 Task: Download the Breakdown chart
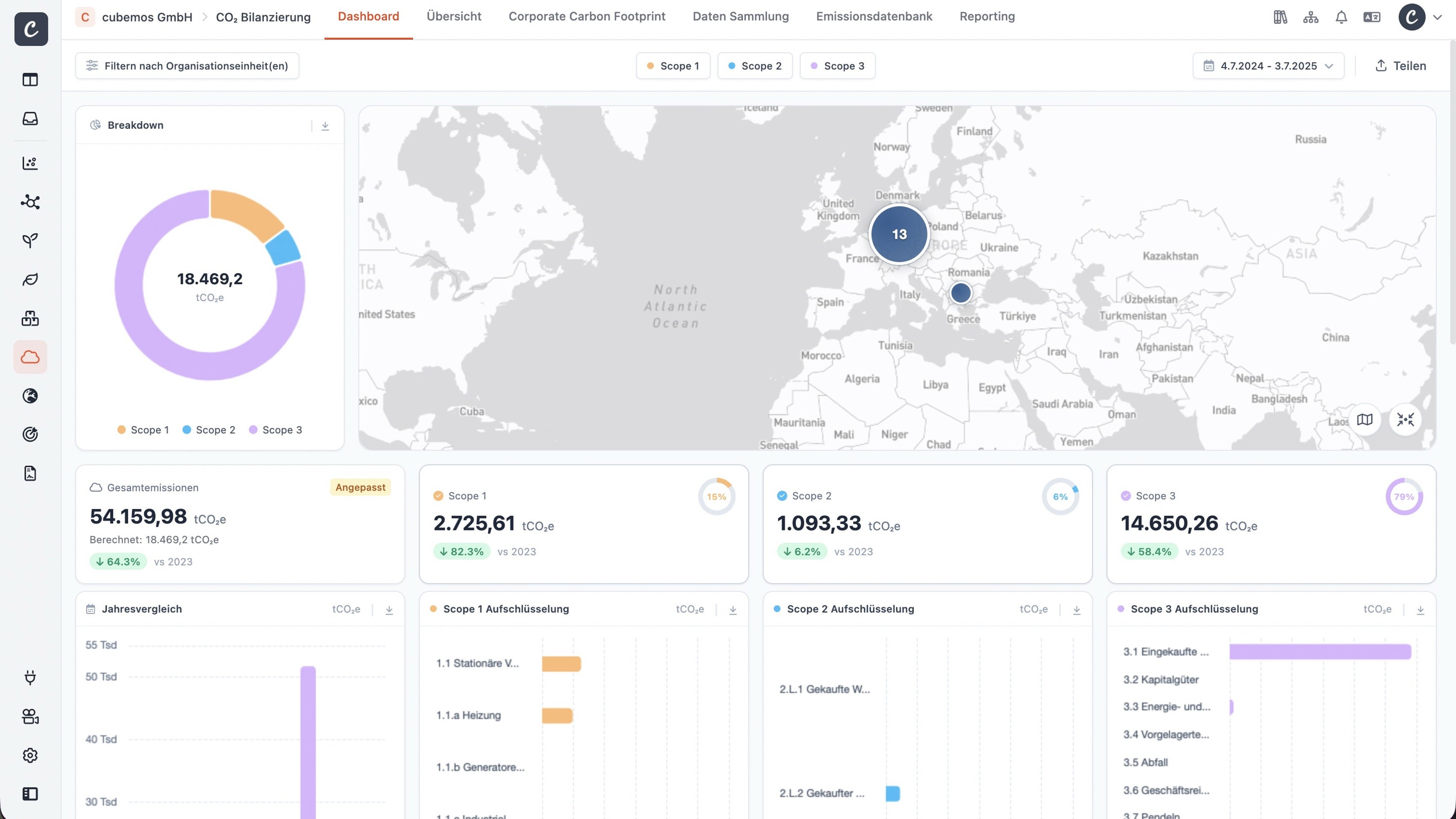[325, 125]
